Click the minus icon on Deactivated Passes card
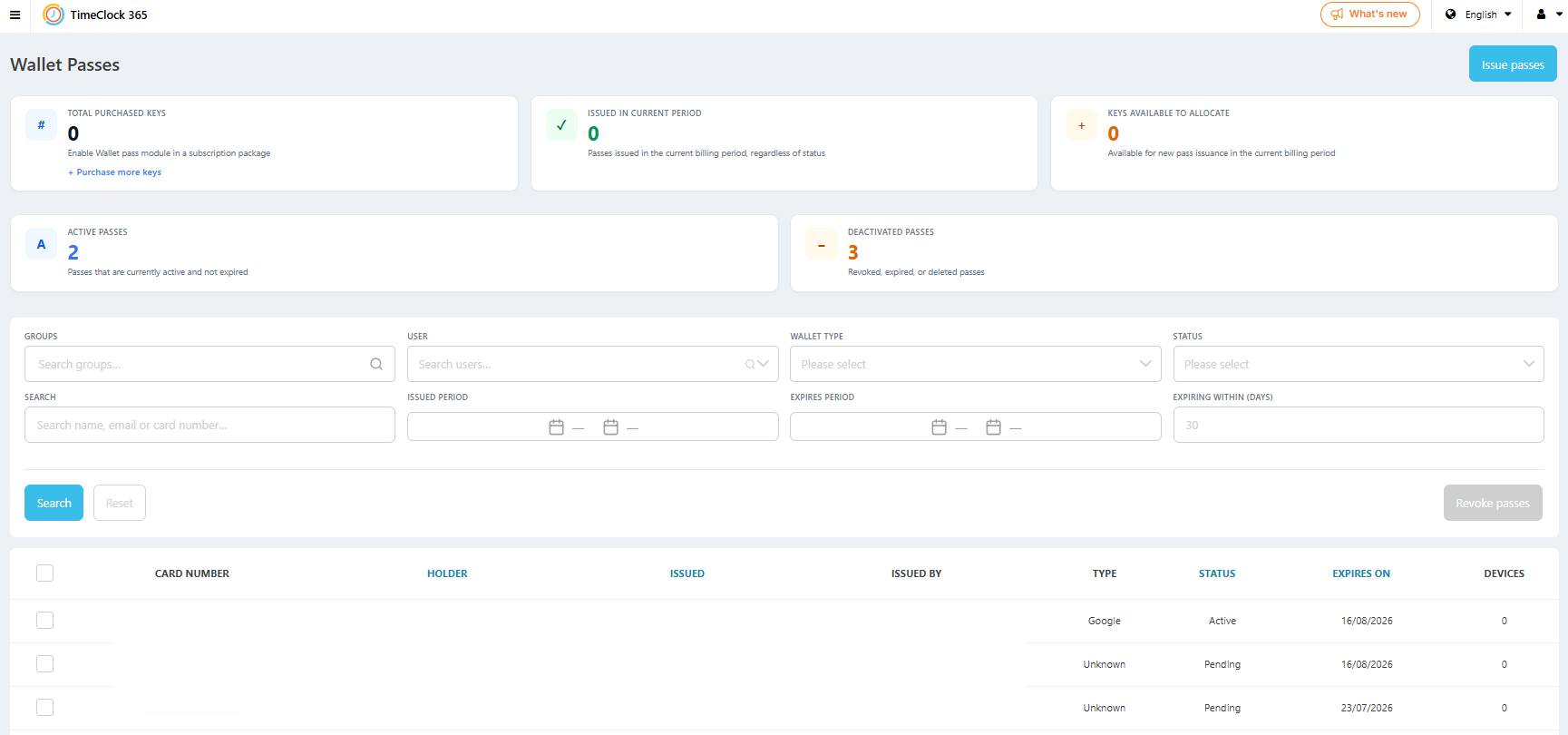1568x735 pixels. coord(822,244)
